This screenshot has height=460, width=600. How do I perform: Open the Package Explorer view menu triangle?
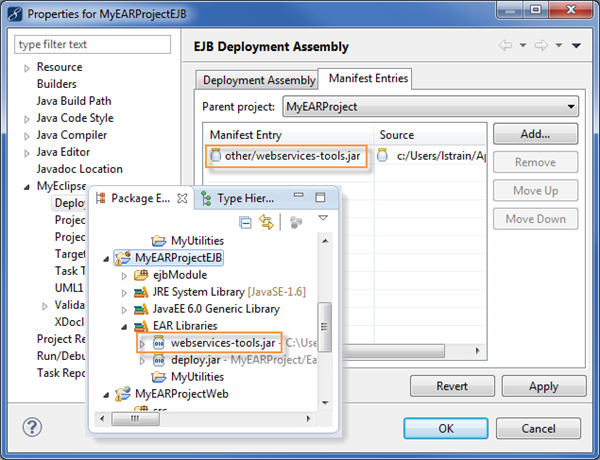tap(323, 218)
